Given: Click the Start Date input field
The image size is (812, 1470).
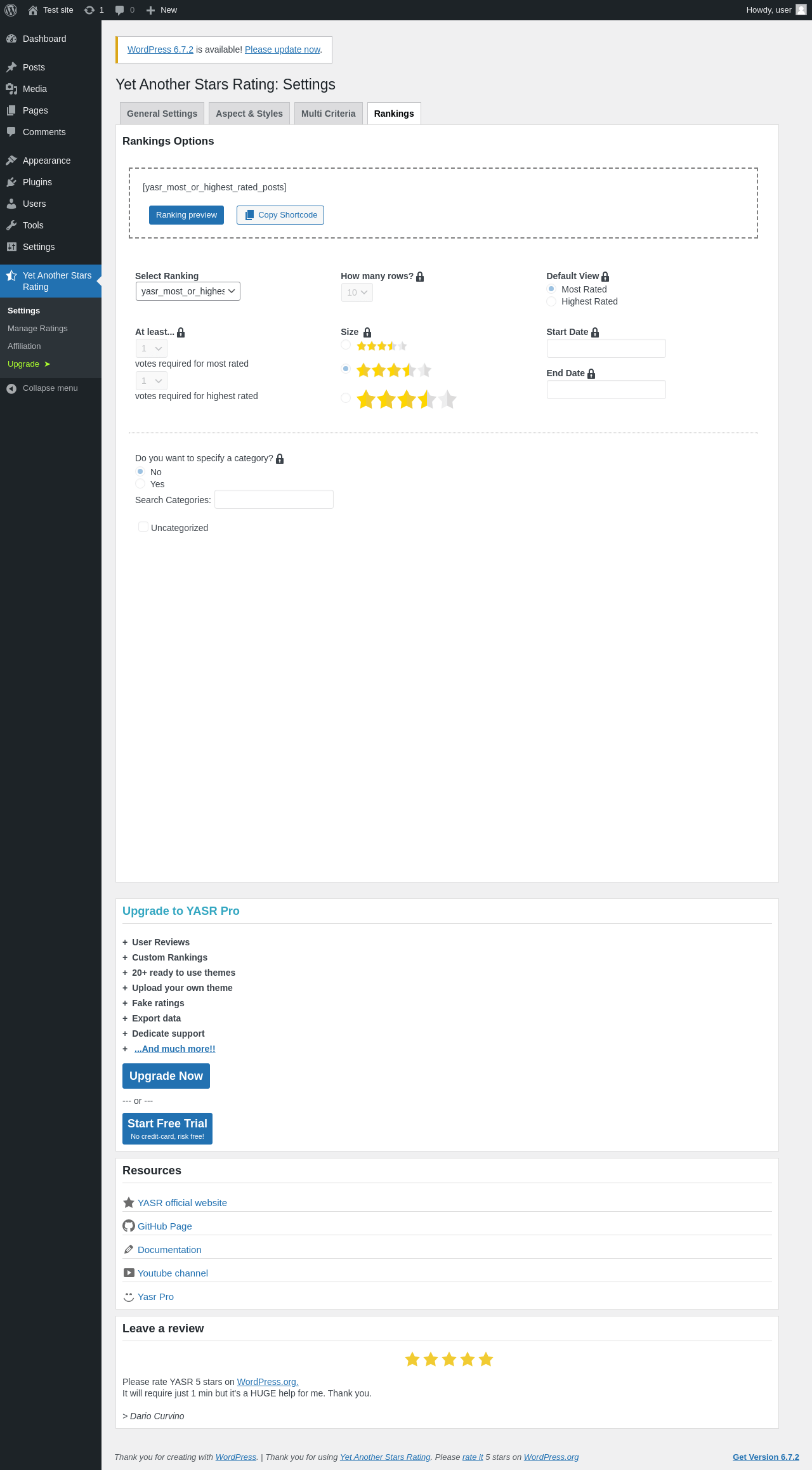Looking at the screenshot, I should click(606, 348).
